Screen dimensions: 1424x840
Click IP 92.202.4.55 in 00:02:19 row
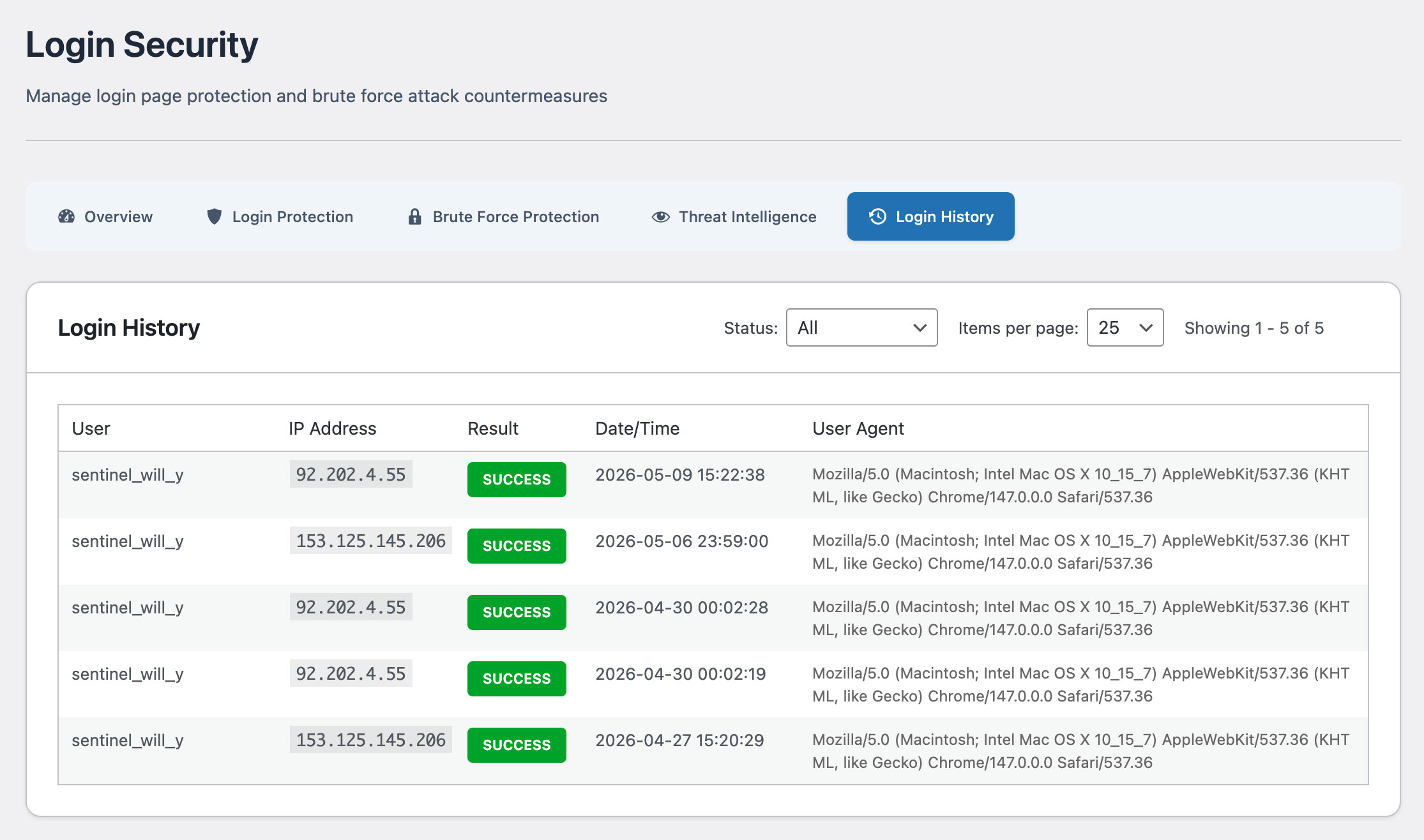pyautogui.click(x=351, y=673)
